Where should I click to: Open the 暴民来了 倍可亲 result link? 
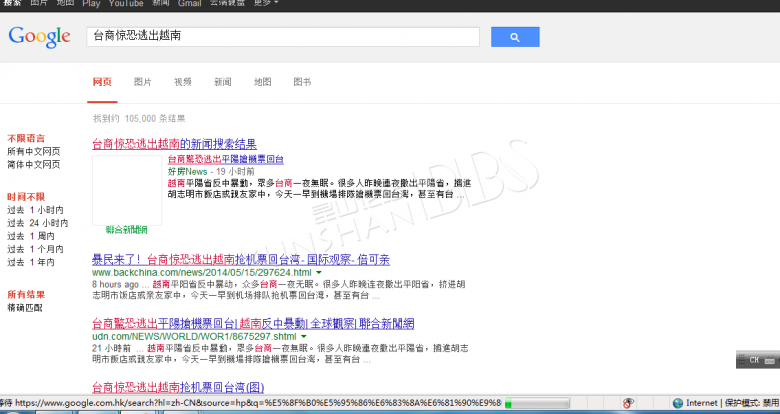241,260
